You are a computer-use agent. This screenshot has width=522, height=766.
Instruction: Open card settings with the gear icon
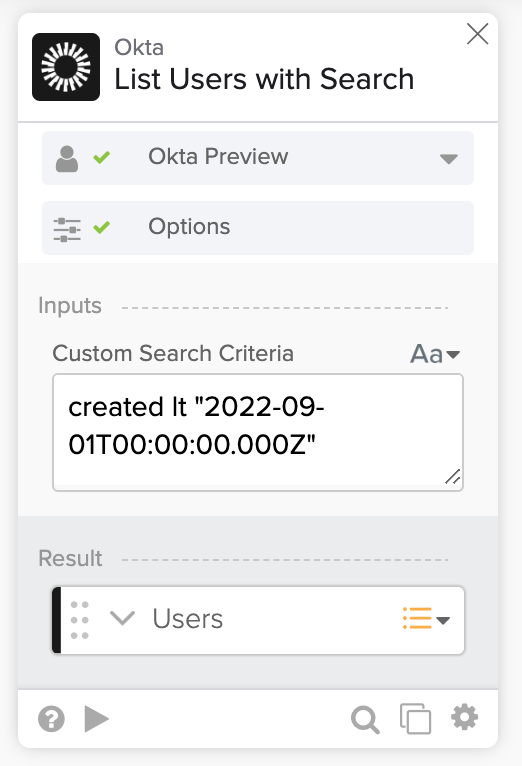point(464,717)
